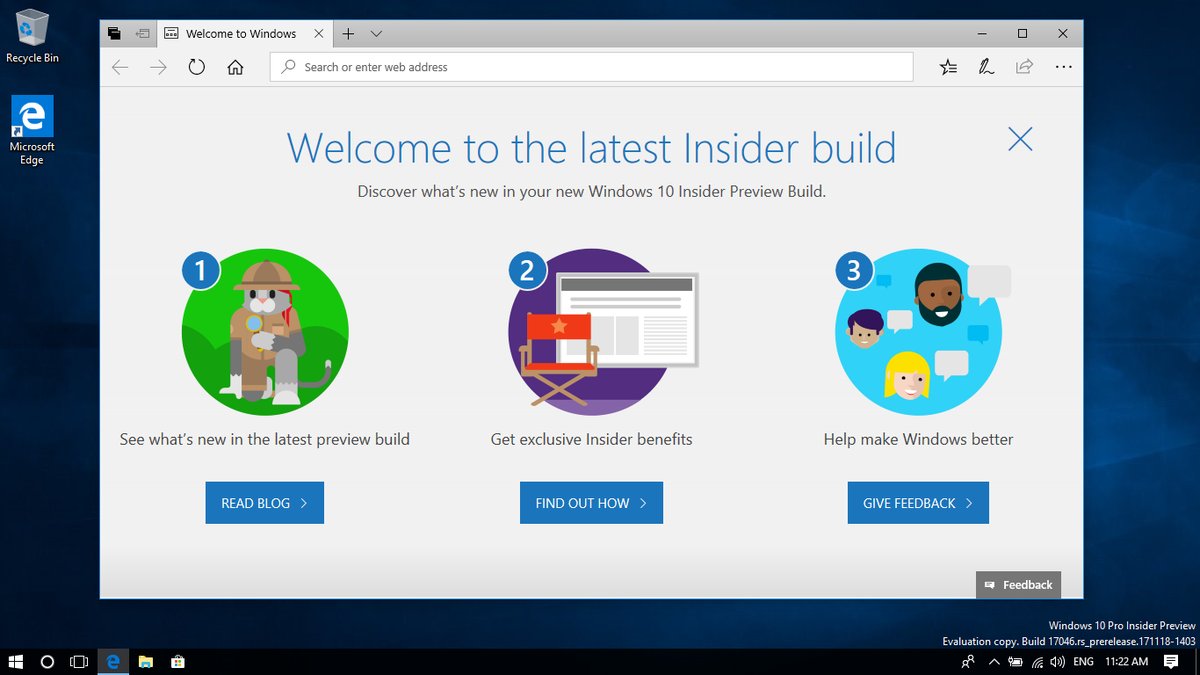Open the People icon in tray
Viewport: 1200px width, 675px height.
[967, 662]
